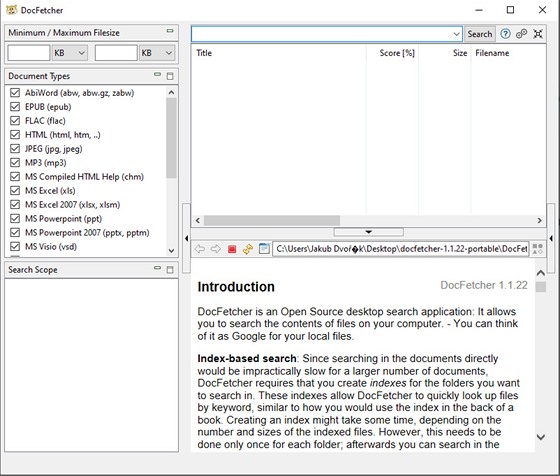Minimize the Minimum / Maximum Filesize panel

click(x=170, y=31)
